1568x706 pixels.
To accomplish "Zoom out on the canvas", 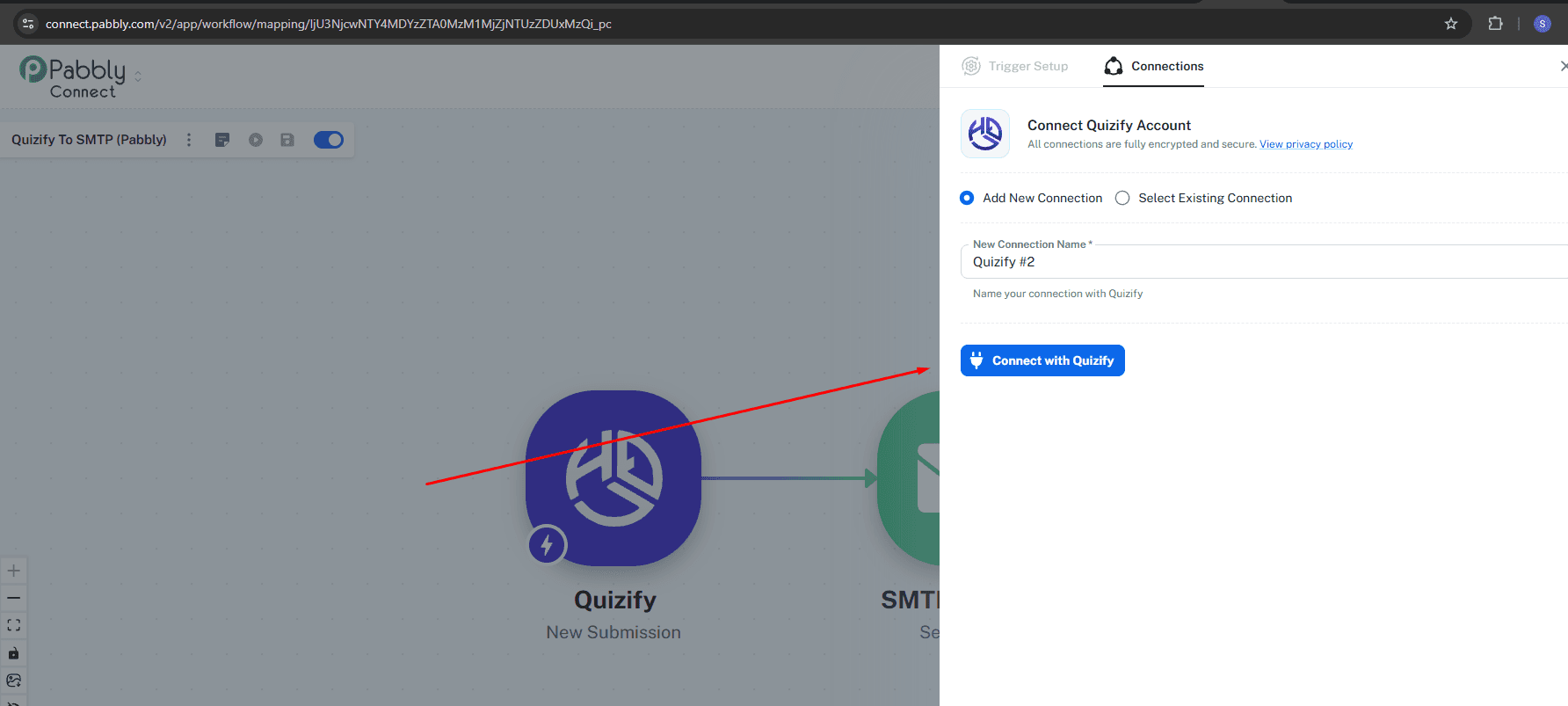I will (13, 598).
